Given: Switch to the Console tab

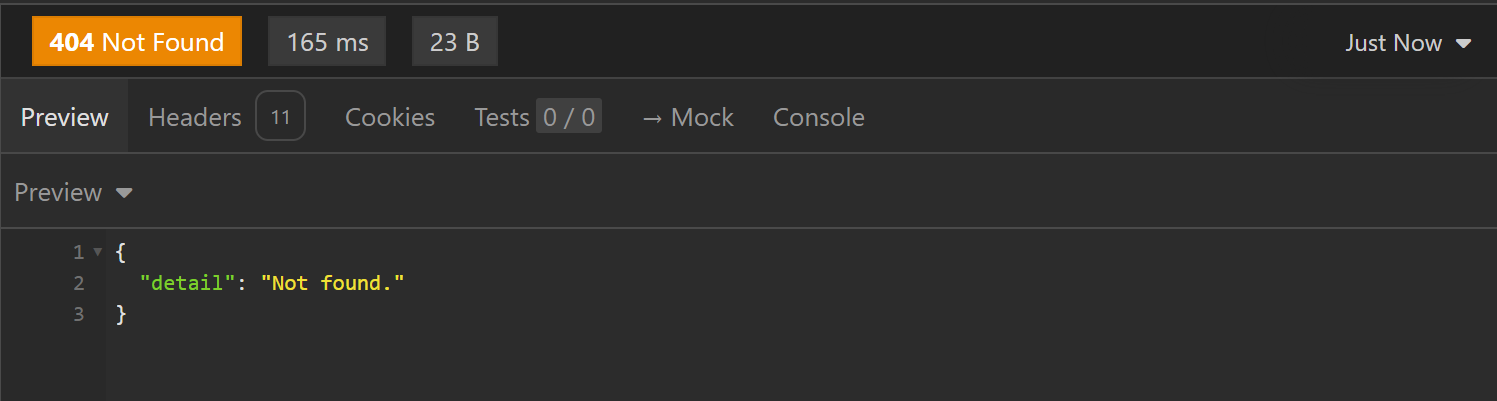Looking at the screenshot, I should 818,117.
